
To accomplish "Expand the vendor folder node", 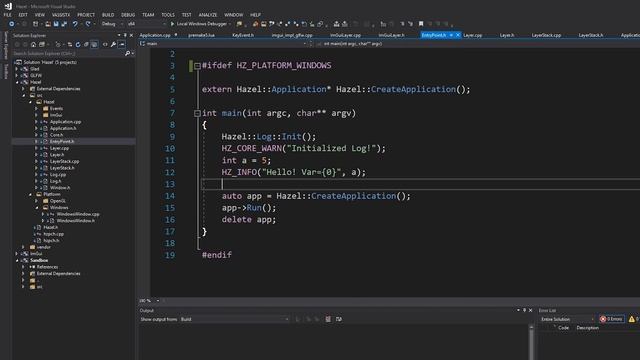I will pyautogui.click(x=23, y=247).
